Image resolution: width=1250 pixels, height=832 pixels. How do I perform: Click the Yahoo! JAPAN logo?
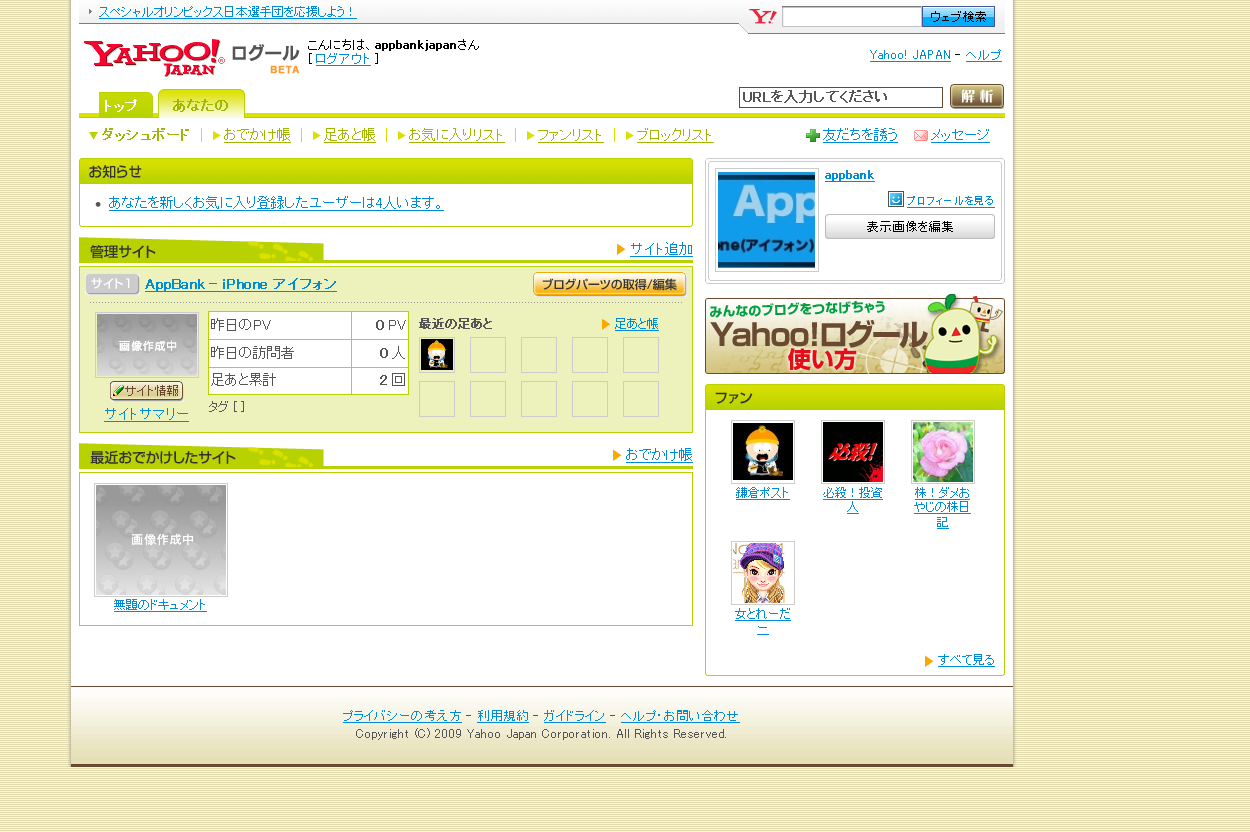(x=153, y=58)
